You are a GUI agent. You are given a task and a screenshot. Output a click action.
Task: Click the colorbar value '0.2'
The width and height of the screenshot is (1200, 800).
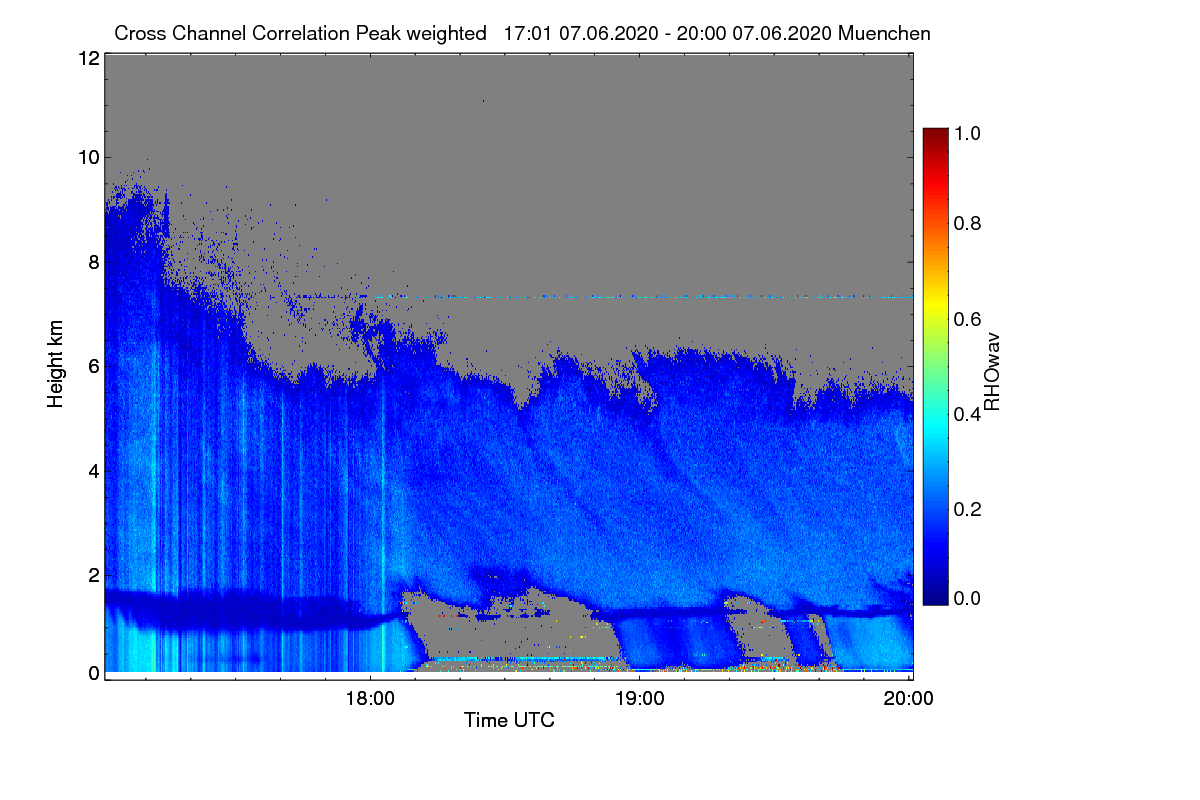tap(968, 509)
